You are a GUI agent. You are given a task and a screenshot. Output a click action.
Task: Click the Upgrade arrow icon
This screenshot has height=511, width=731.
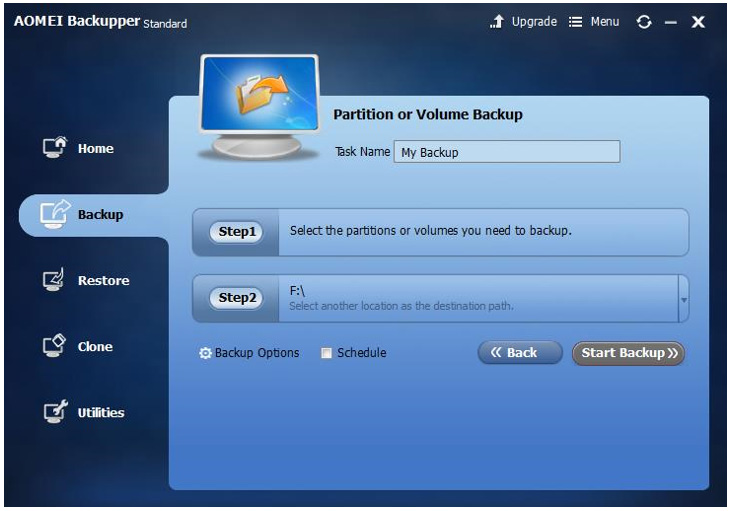[x=497, y=21]
